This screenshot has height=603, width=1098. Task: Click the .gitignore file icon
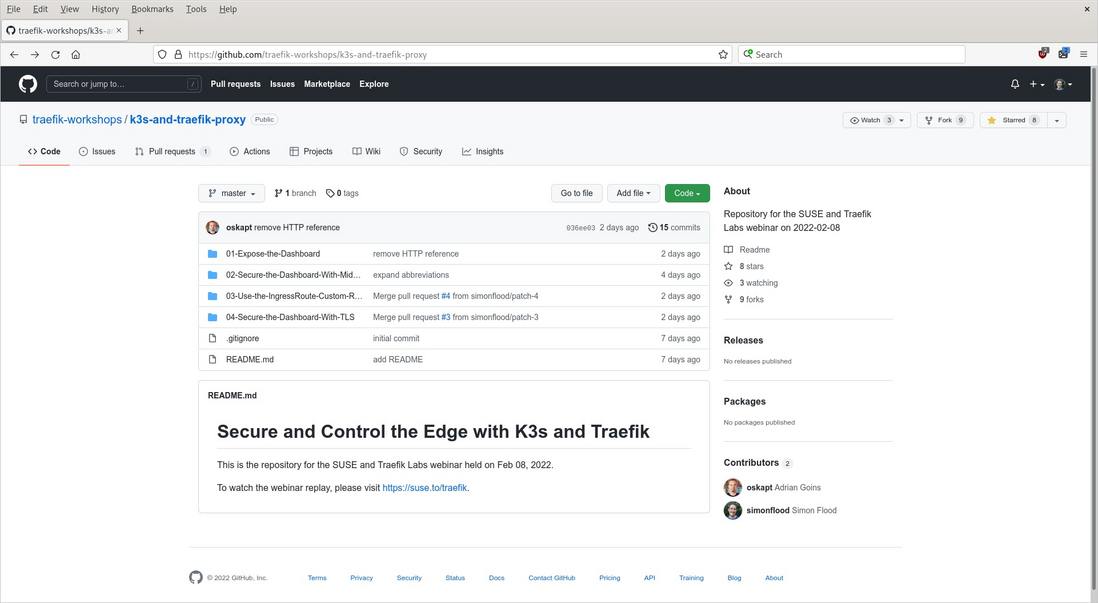pyautogui.click(x=212, y=338)
